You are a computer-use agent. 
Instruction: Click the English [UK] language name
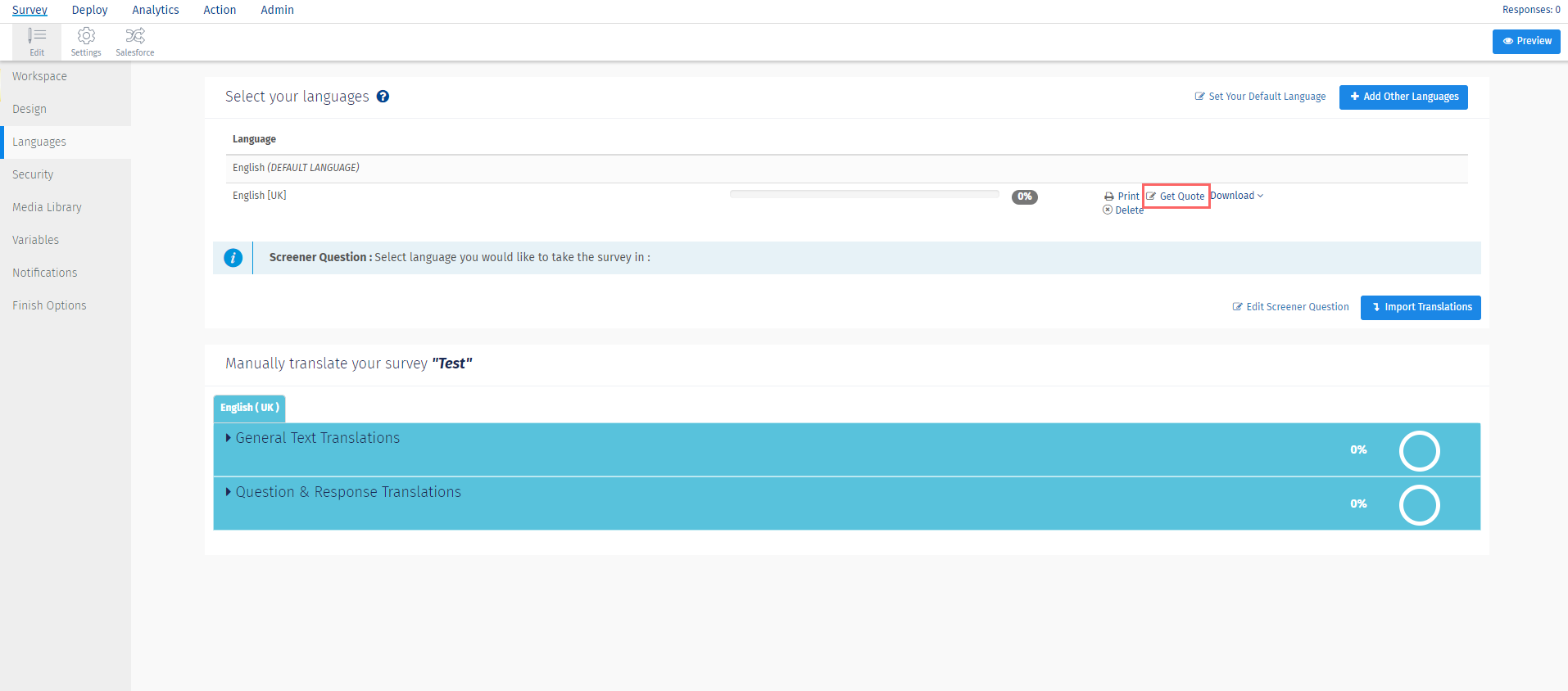tap(260, 196)
